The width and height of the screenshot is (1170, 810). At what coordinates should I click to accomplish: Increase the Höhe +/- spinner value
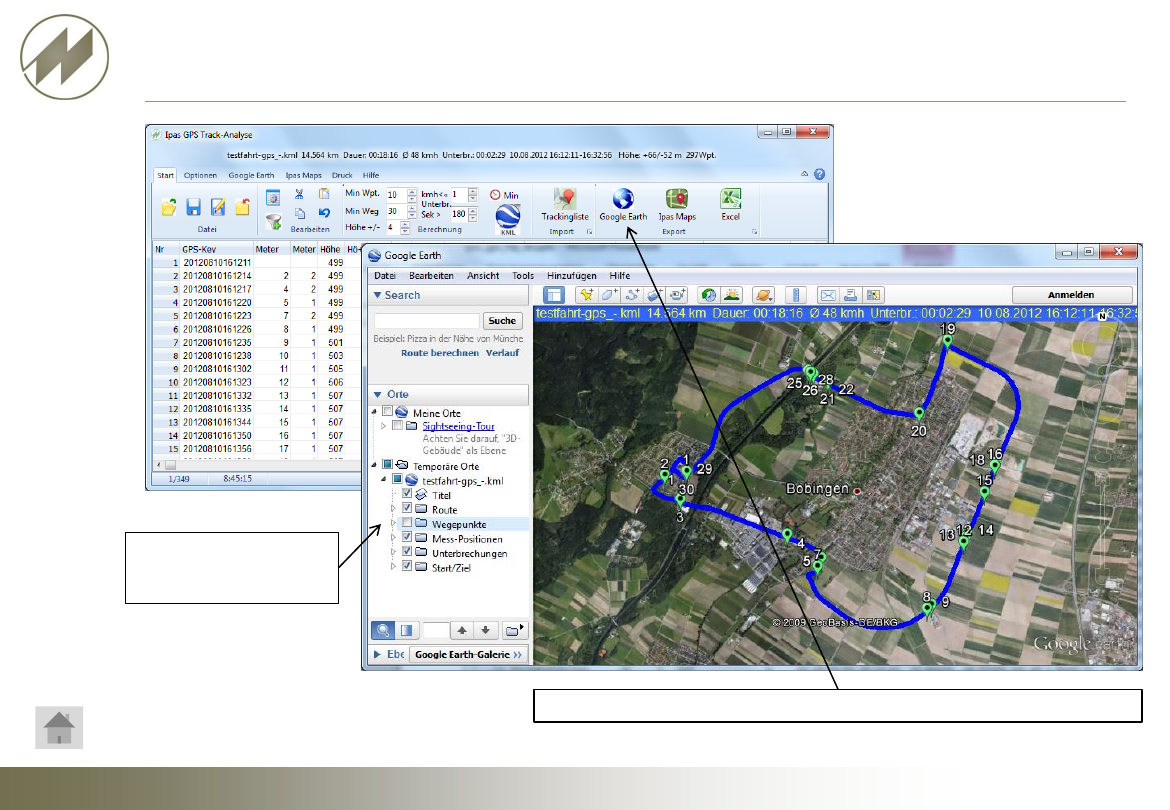tap(405, 224)
